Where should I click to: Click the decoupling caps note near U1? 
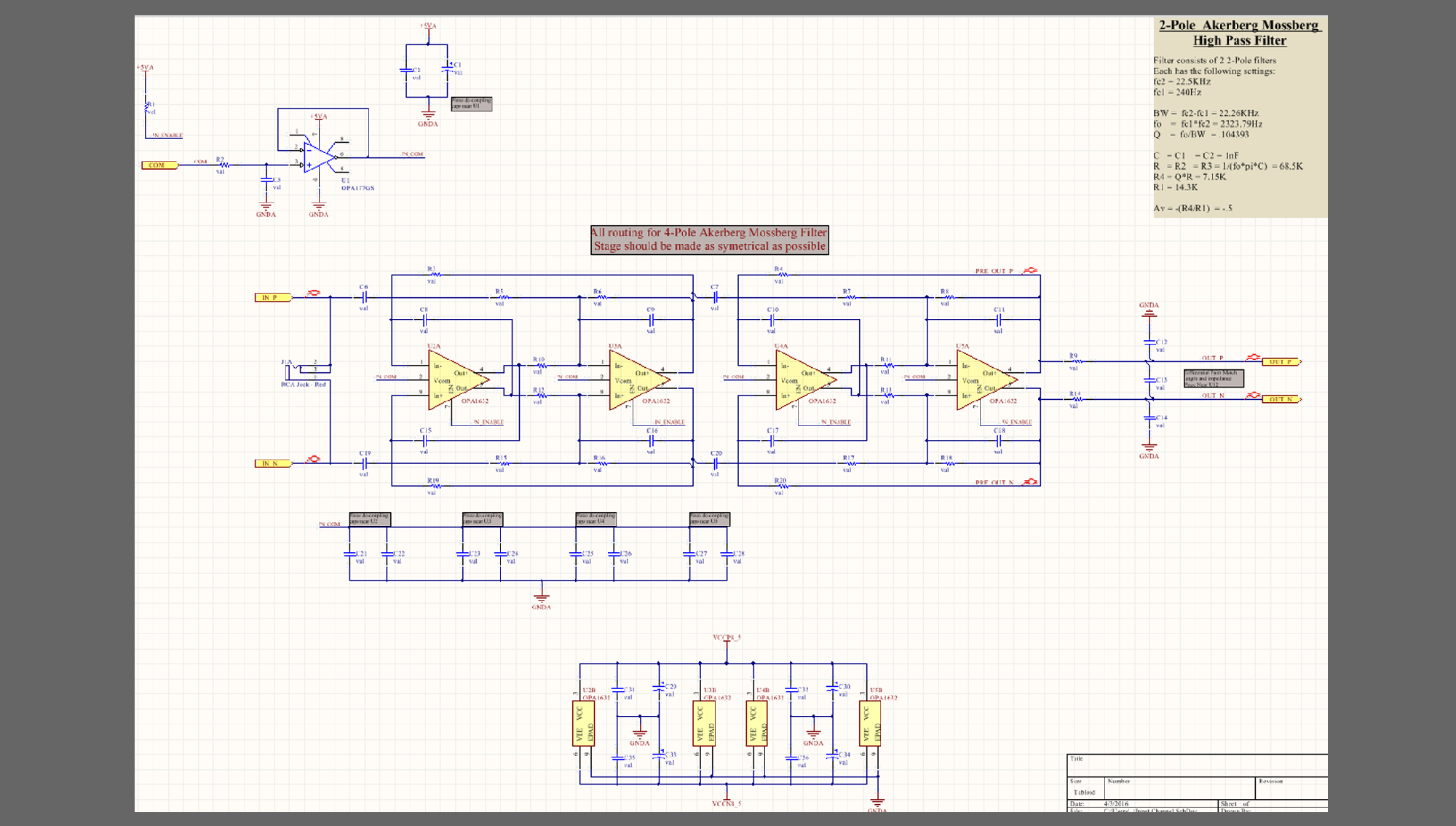pyautogui.click(x=472, y=104)
